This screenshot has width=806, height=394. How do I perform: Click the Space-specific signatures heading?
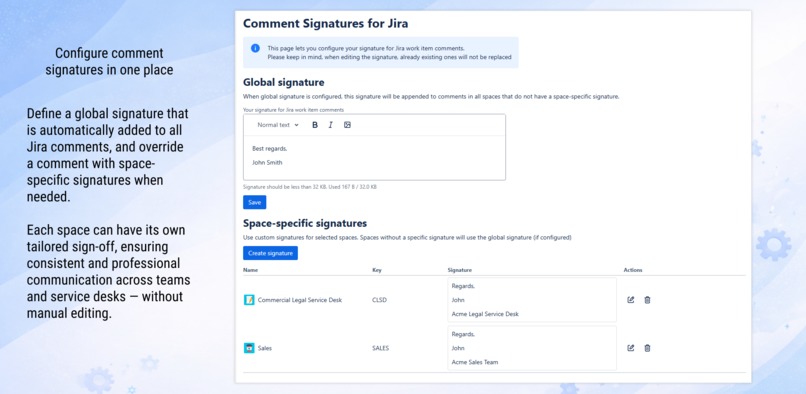coord(305,223)
